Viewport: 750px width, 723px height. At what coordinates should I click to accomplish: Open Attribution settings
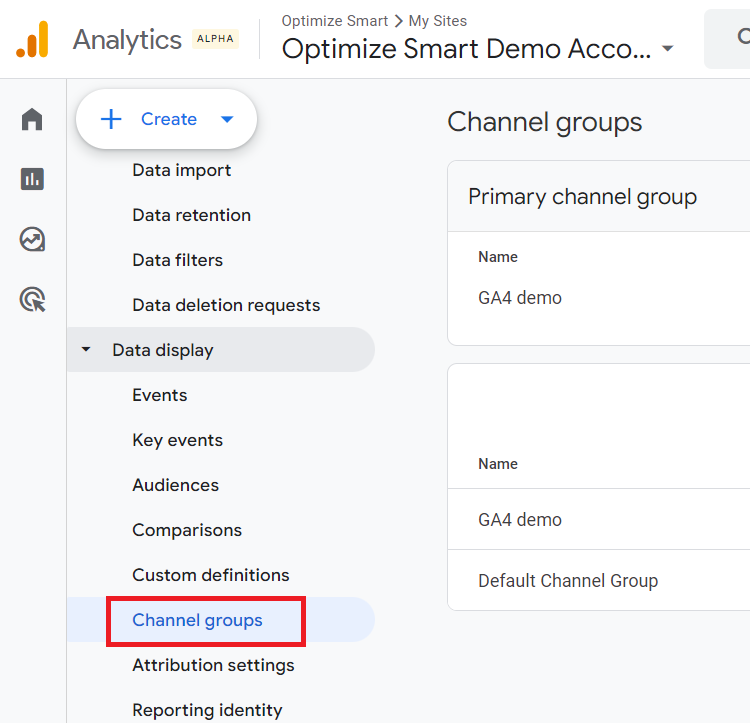click(213, 665)
